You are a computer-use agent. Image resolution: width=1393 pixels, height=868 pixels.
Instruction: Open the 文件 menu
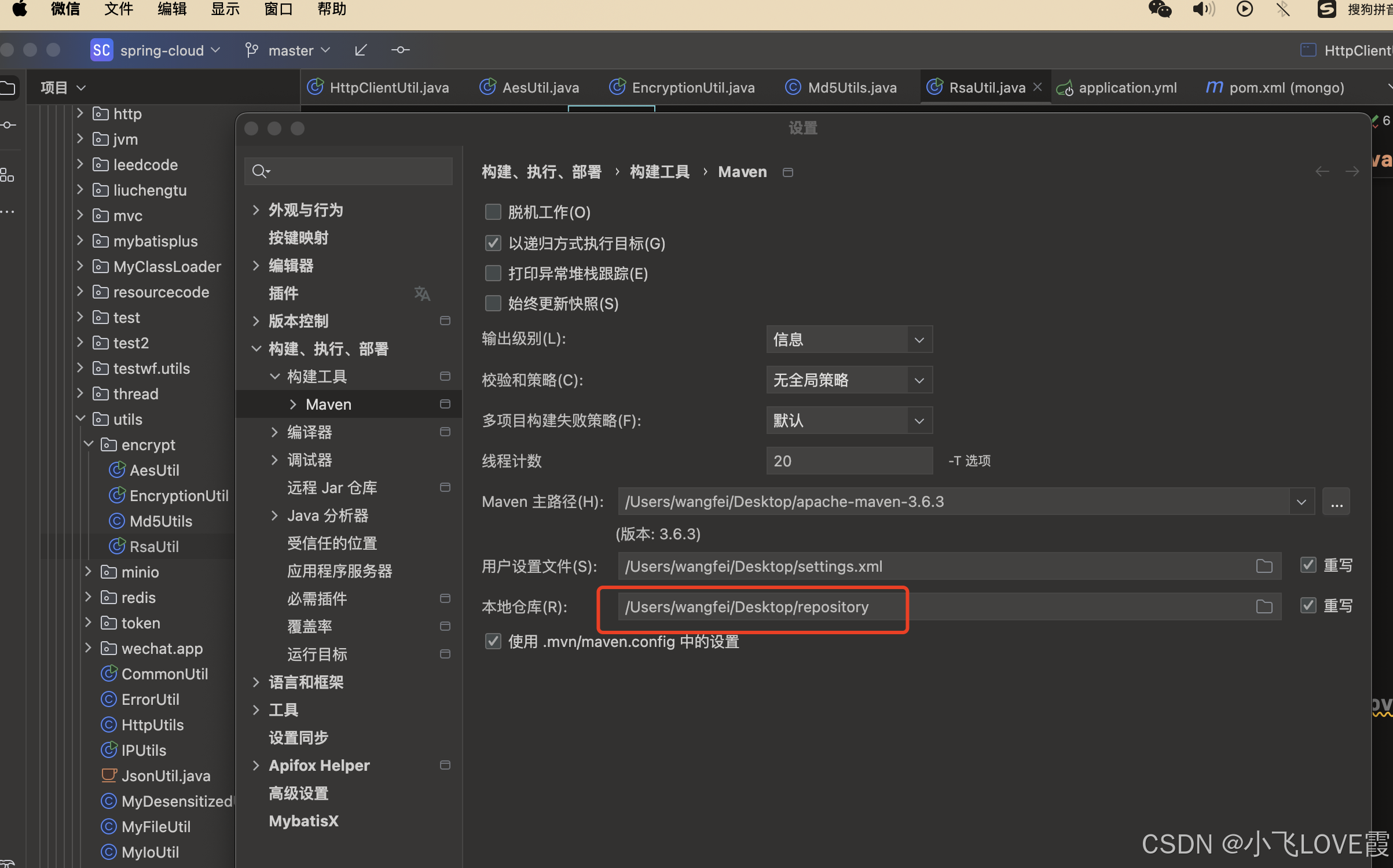tap(119, 9)
